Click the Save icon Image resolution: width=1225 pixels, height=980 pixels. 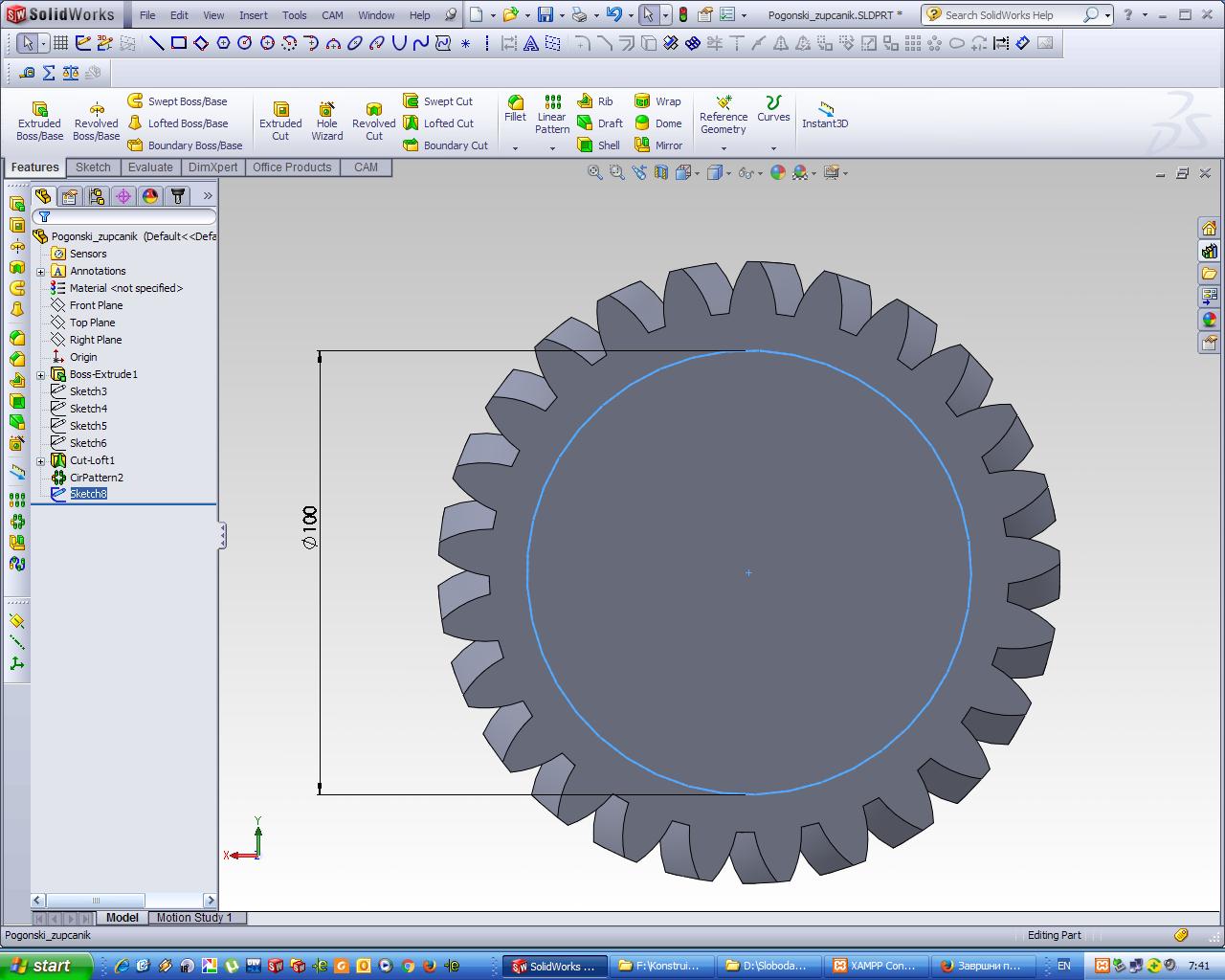click(546, 14)
